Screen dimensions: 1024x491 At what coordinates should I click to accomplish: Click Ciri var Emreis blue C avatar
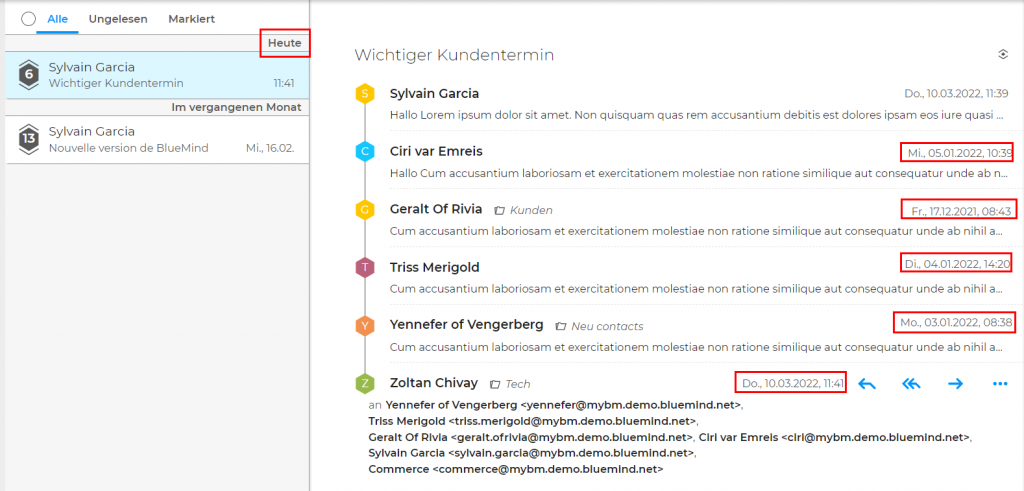pos(366,152)
